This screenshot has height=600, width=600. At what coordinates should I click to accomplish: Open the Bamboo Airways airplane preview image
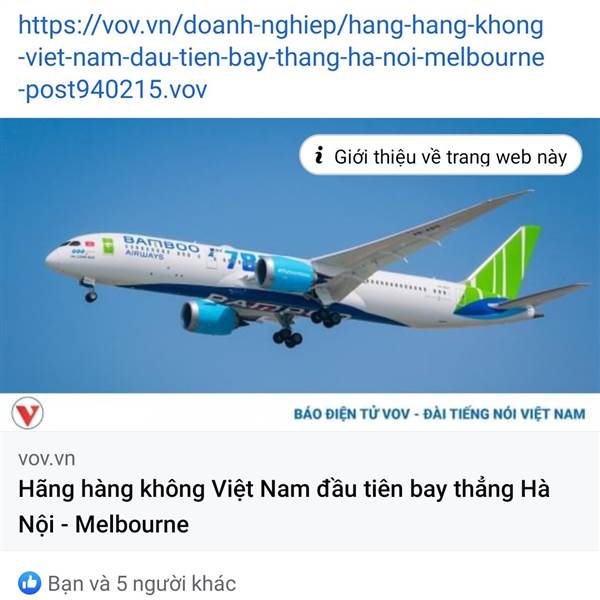300,255
